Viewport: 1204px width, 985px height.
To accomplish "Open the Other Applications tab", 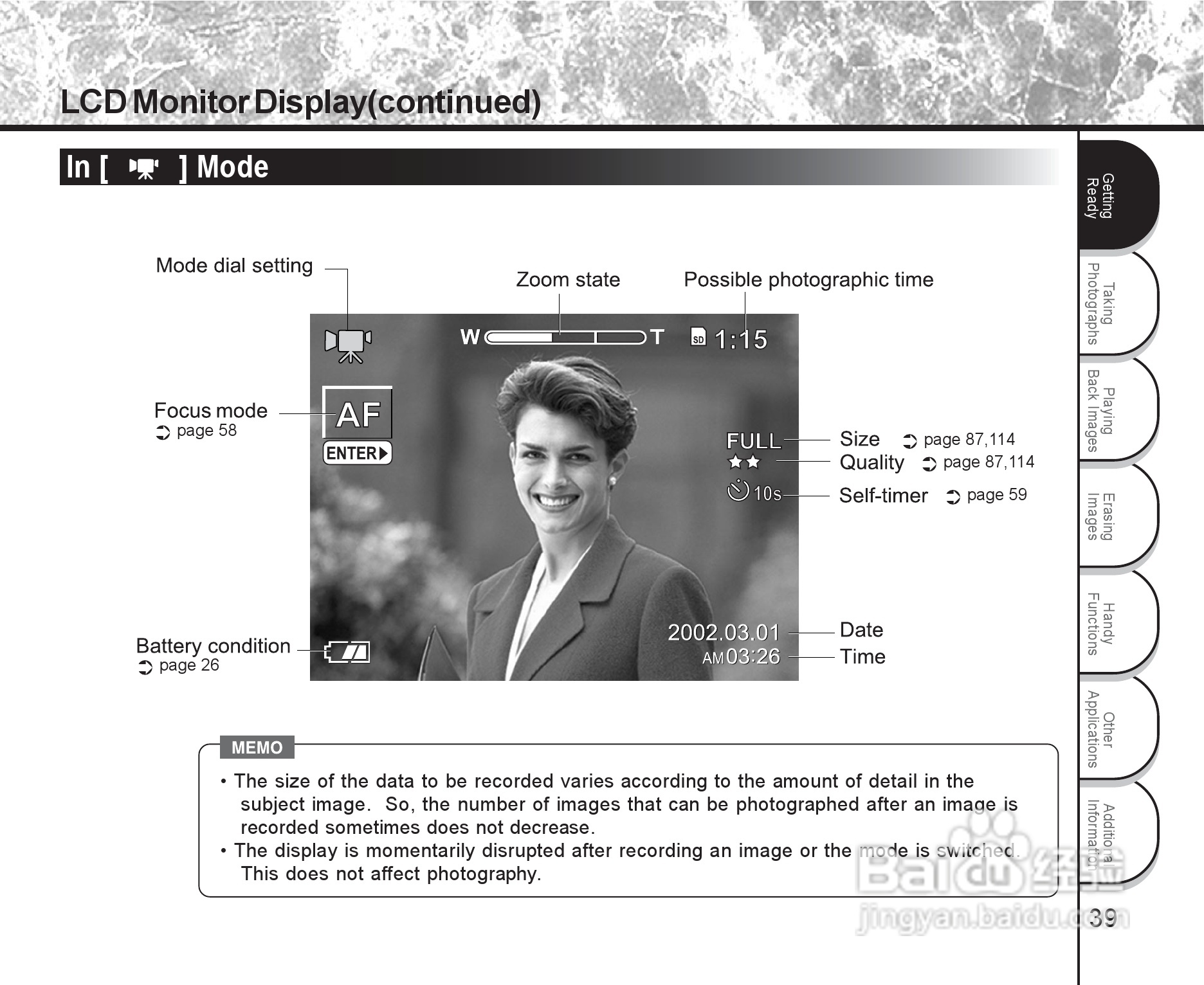I will point(1118,729).
